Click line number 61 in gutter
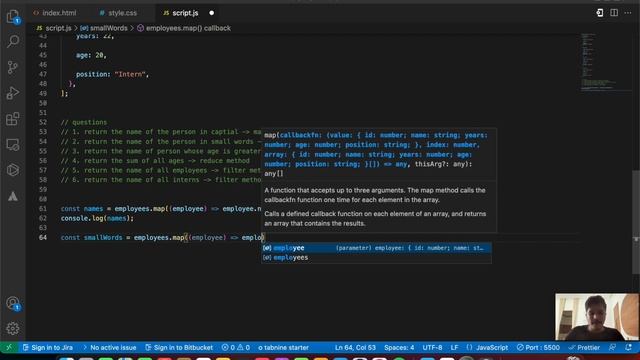This screenshot has height=360, width=640. [42, 209]
